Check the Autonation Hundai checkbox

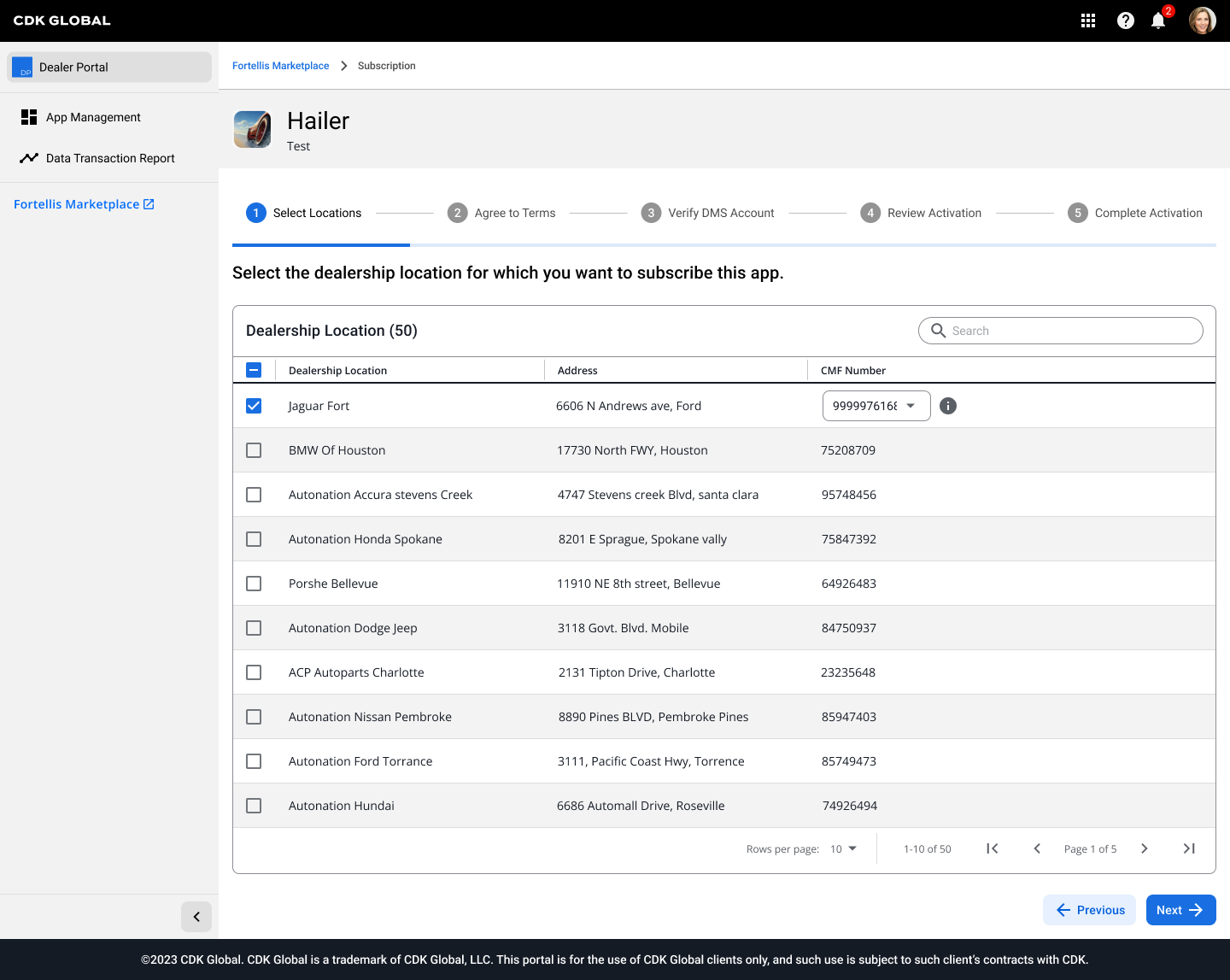(x=254, y=806)
